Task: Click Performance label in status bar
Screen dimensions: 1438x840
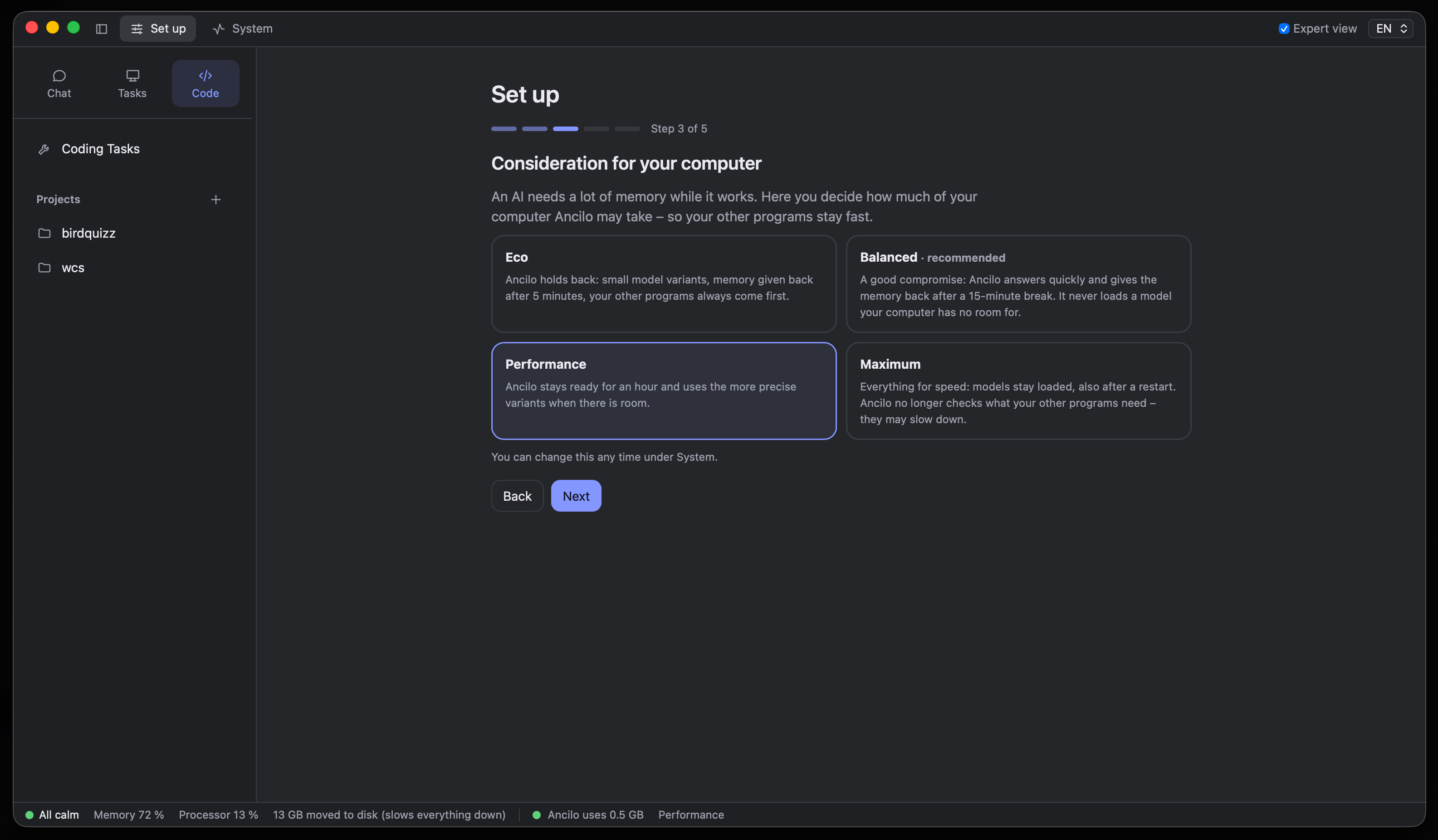Action: click(691, 815)
